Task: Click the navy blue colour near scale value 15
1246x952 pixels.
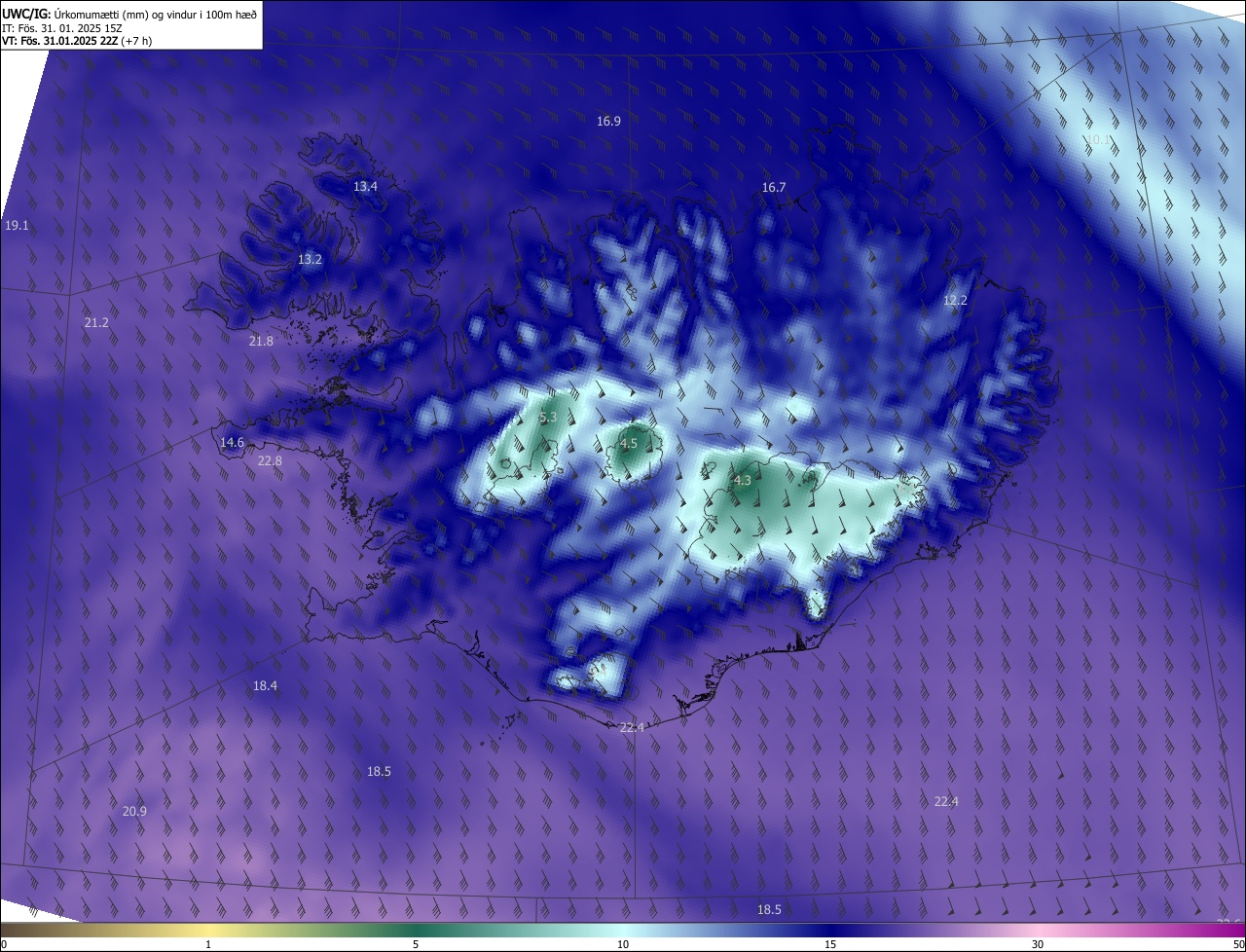Action: click(x=830, y=932)
